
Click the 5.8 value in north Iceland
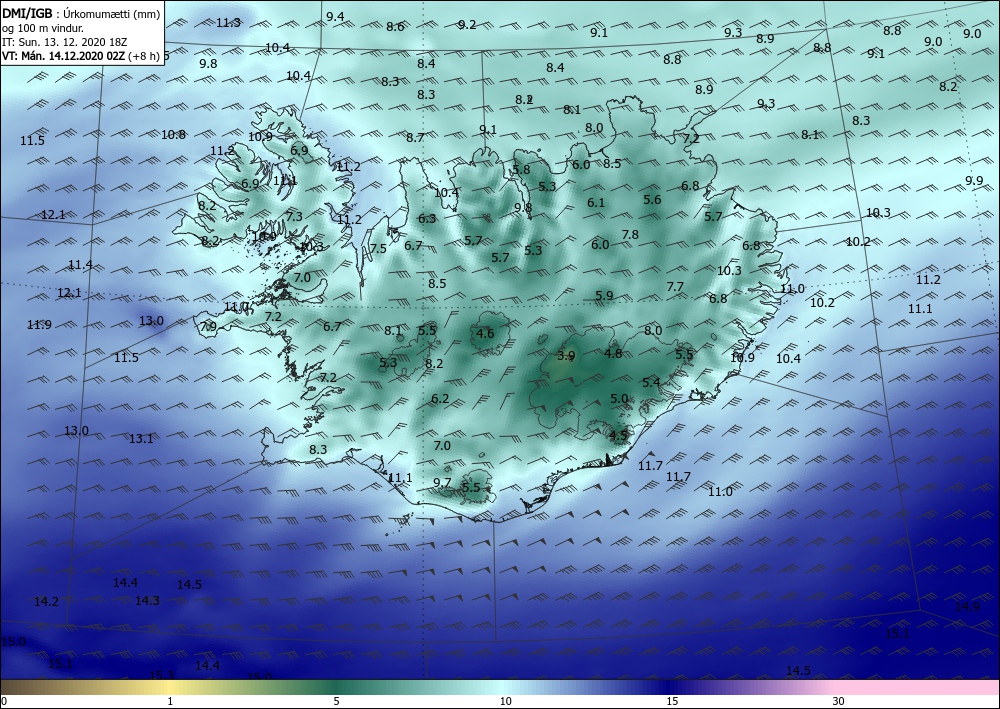[521, 170]
